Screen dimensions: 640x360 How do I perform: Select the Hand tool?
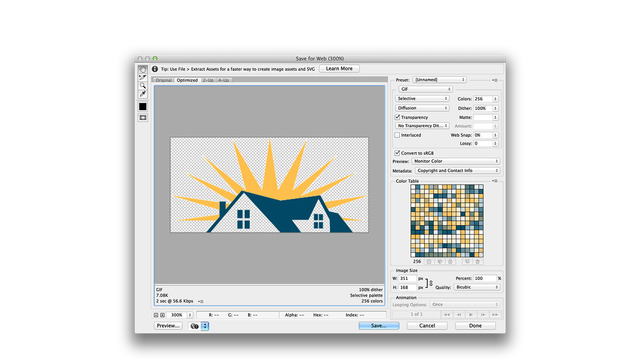(142, 69)
